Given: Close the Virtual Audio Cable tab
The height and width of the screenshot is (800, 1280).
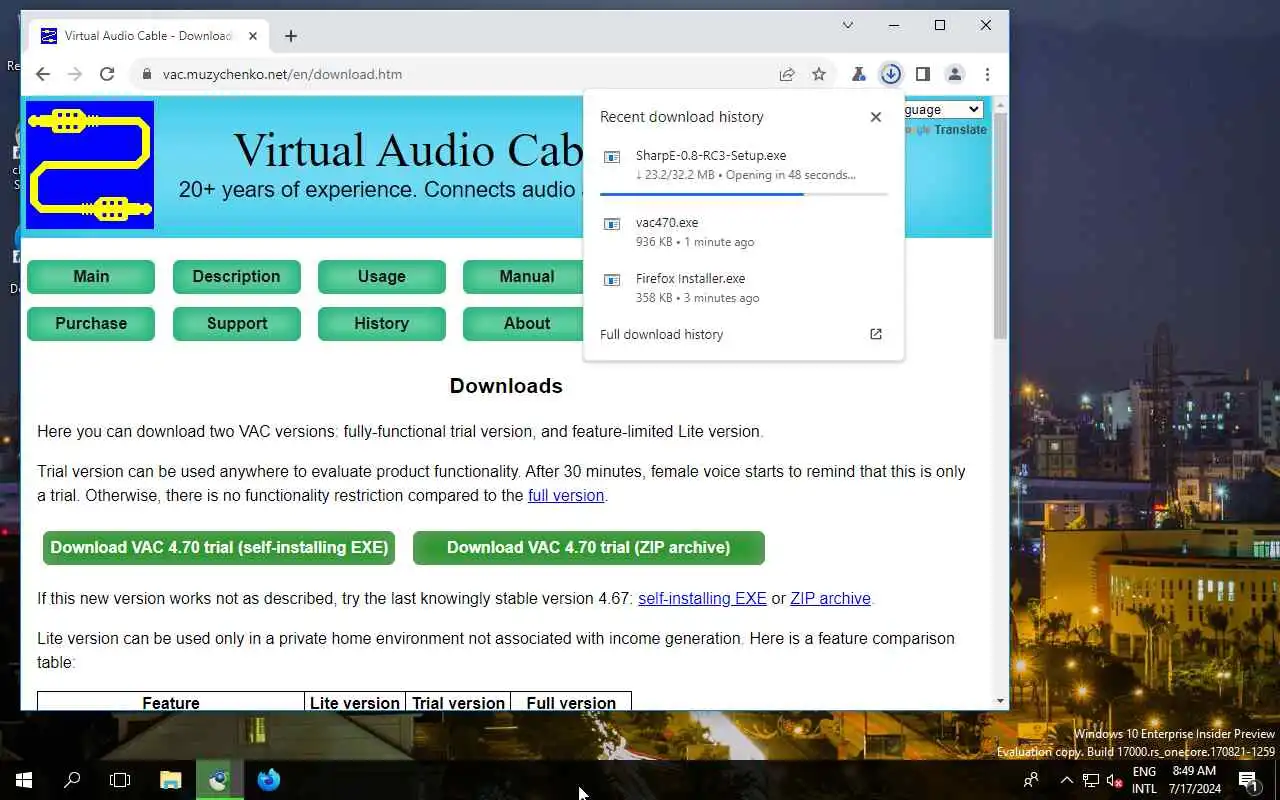Looking at the screenshot, I should (x=253, y=36).
